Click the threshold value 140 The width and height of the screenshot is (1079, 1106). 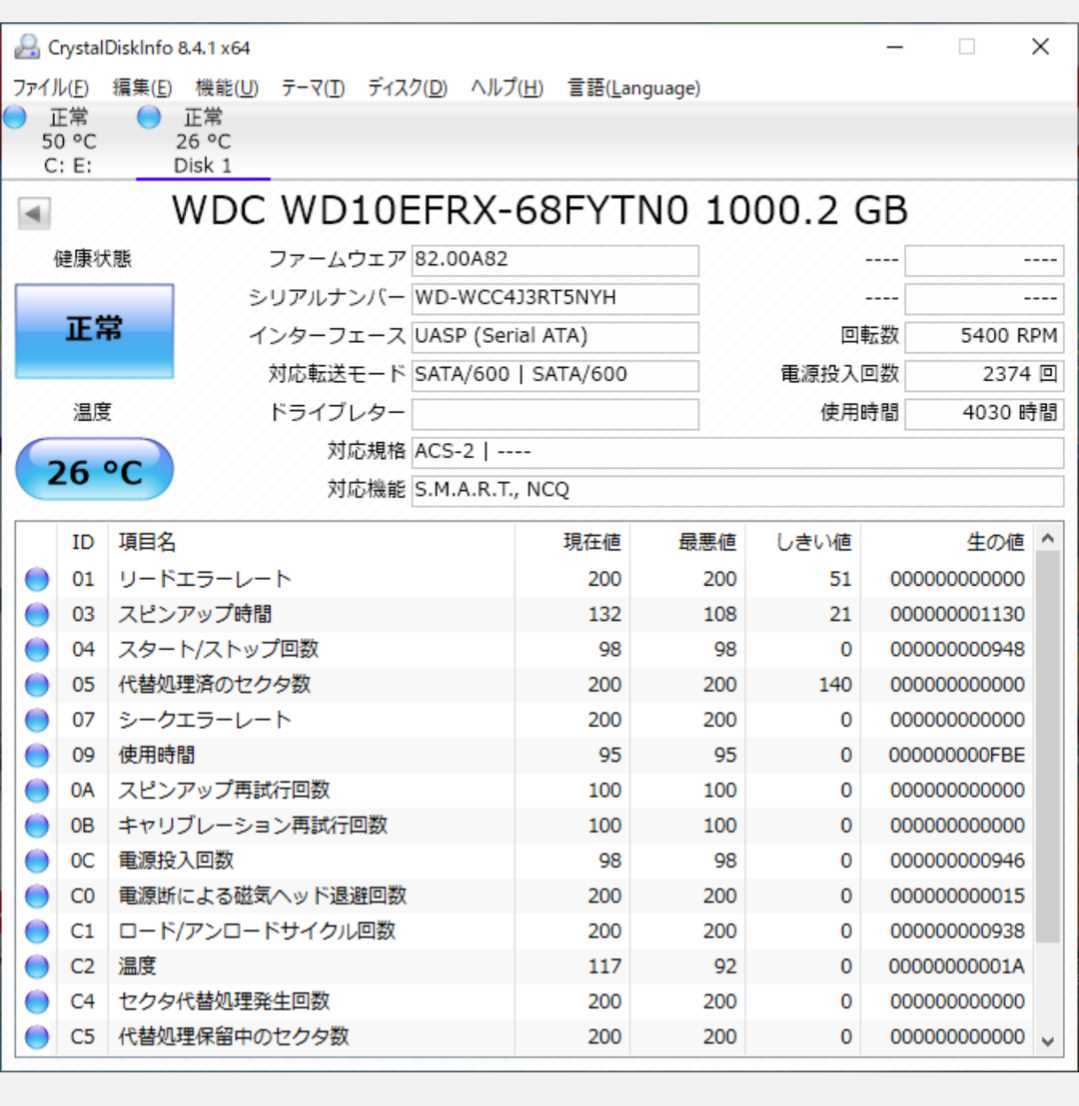(835, 685)
